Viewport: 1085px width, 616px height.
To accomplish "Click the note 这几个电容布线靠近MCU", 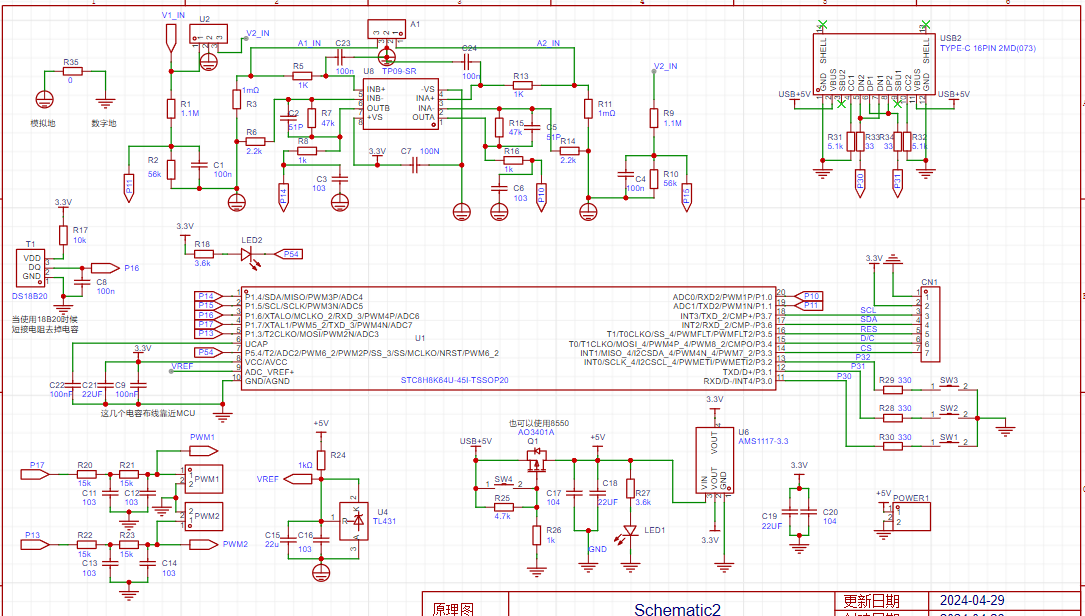I will pyautogui.click(x=148, y=413).
